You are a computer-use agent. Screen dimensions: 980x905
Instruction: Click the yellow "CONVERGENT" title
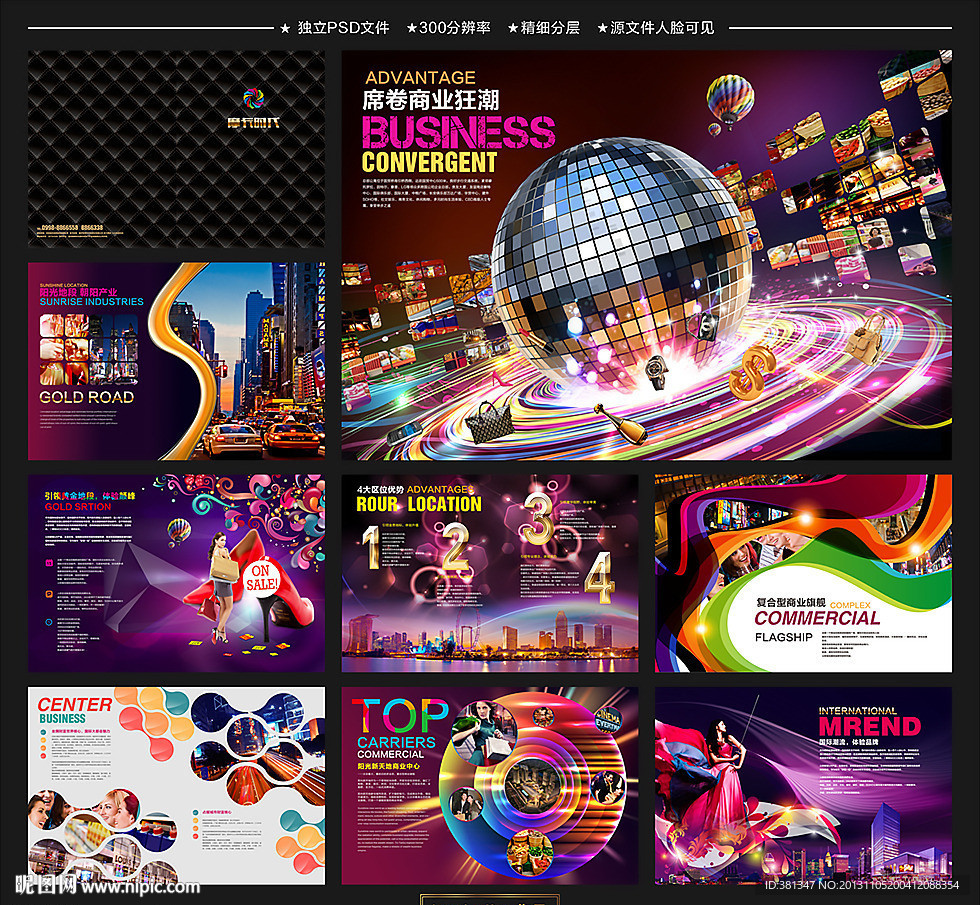(x=429, y=162)
